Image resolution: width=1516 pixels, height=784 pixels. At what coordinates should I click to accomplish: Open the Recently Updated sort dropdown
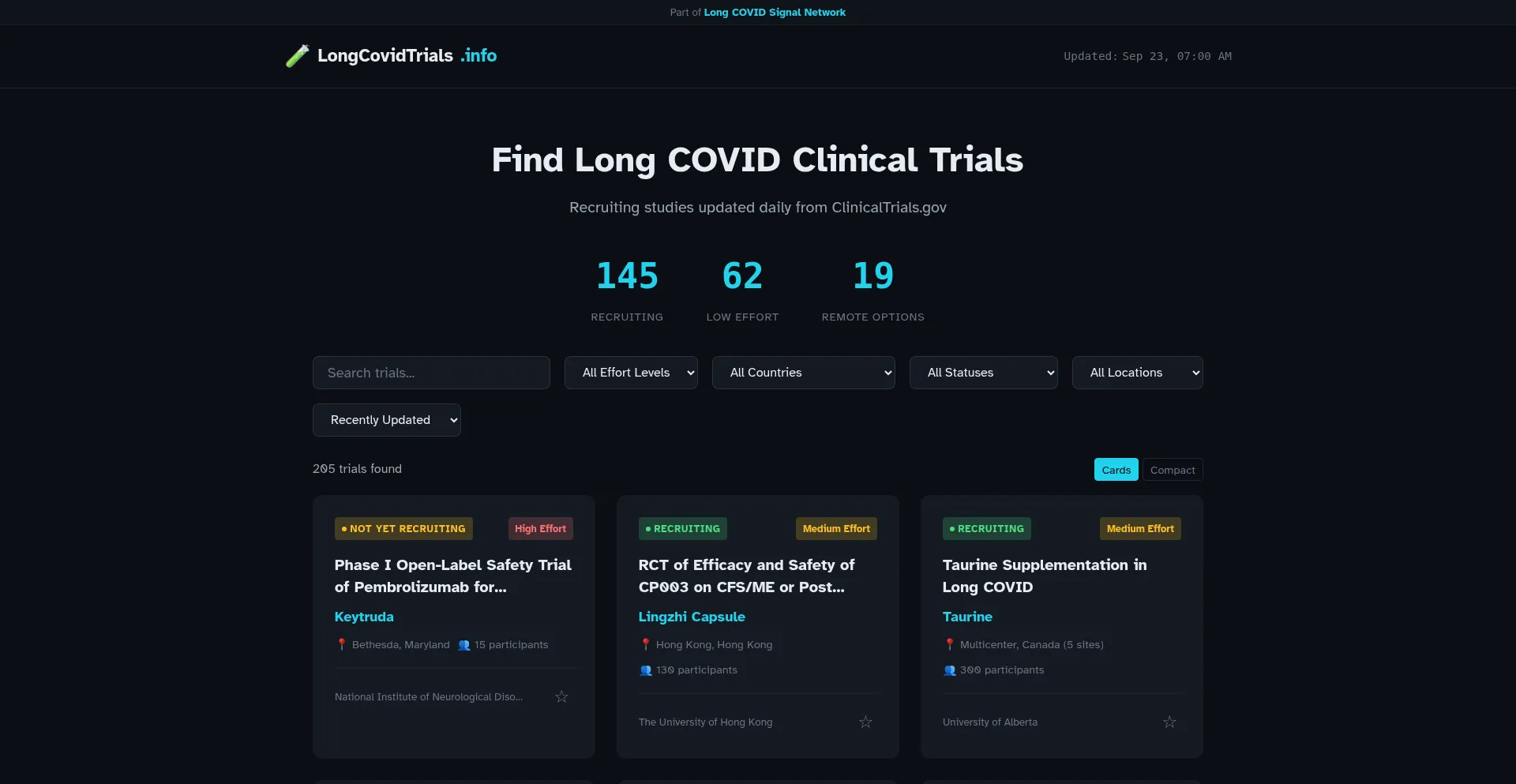tap(386, 420)
